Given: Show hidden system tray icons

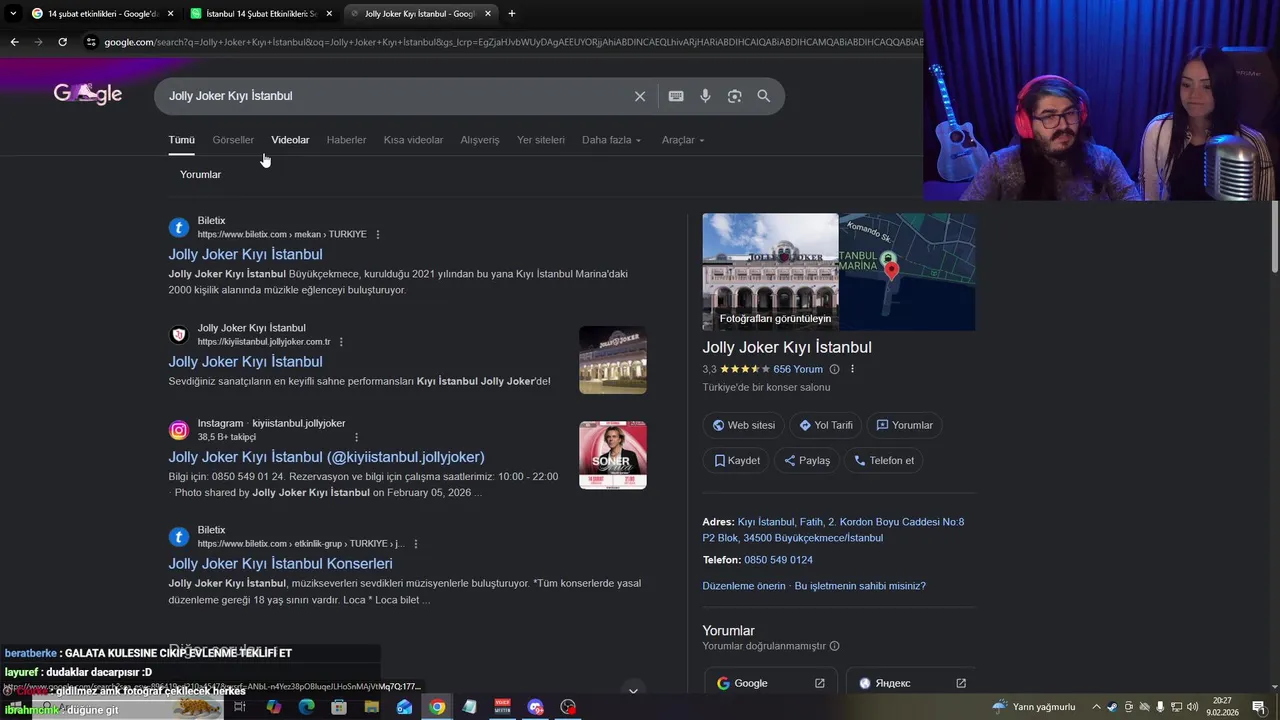Looking at the screenshot, I should 1095,707.
